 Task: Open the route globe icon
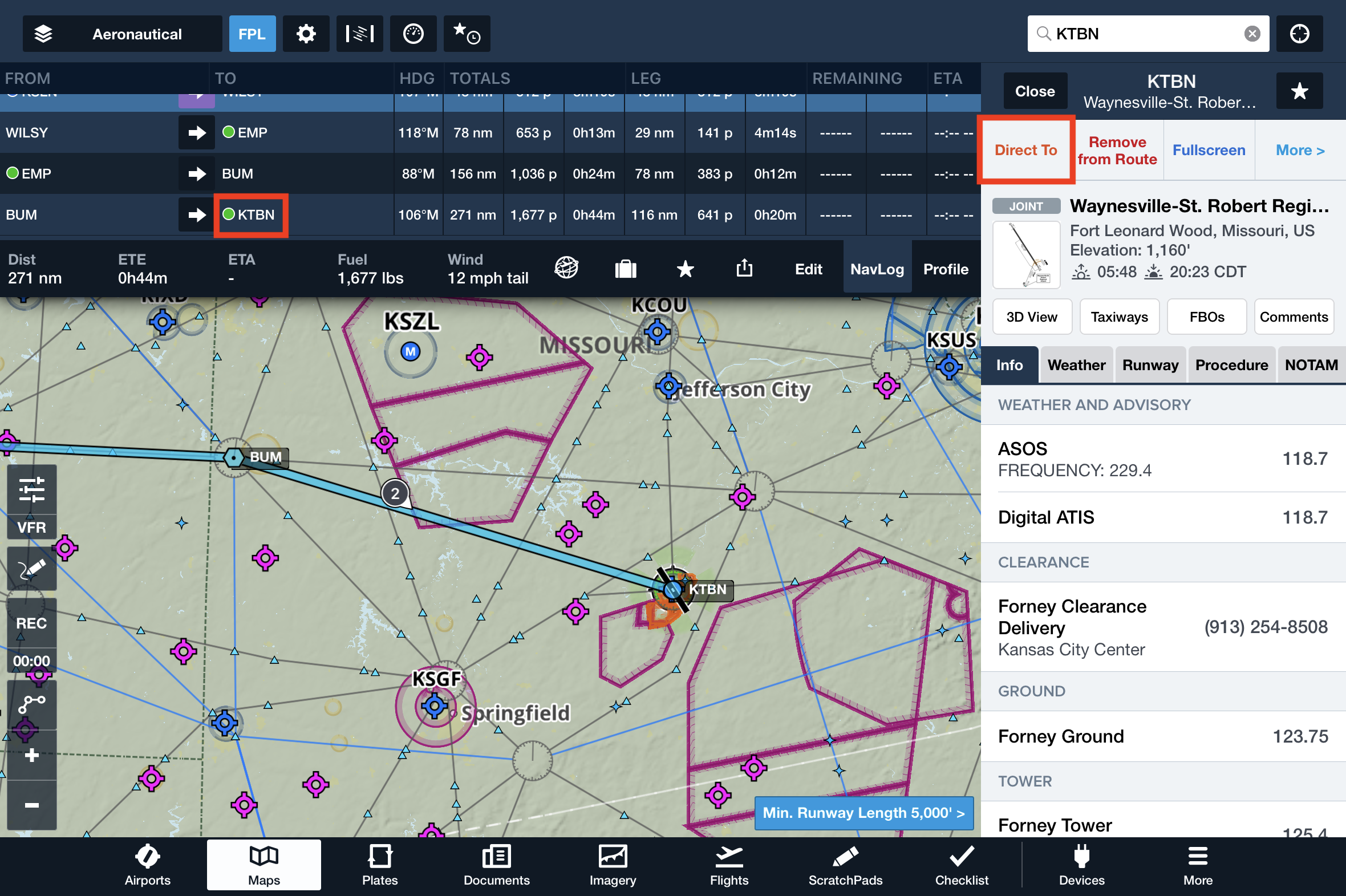pyautogui.click(x=566, y=268)
